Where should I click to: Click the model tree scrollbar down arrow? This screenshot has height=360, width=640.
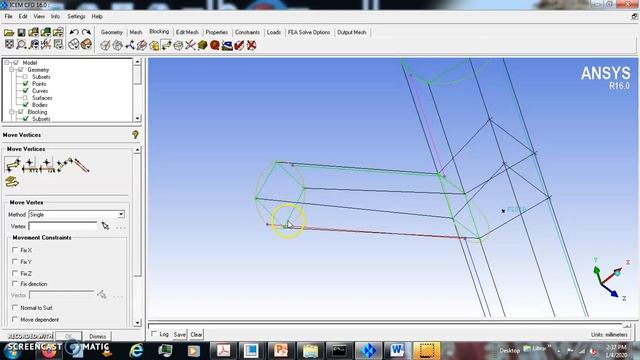click(x=138, y=118)
